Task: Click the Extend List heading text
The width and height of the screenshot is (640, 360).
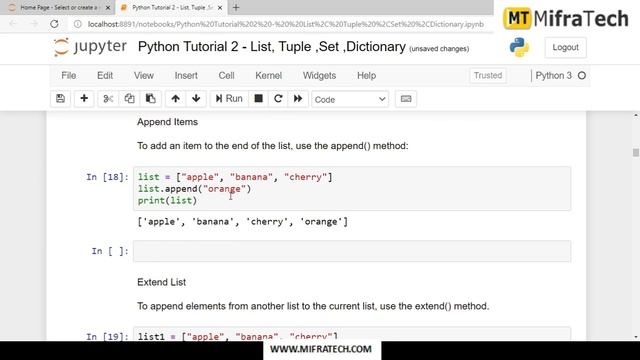Action: (161, 282)
